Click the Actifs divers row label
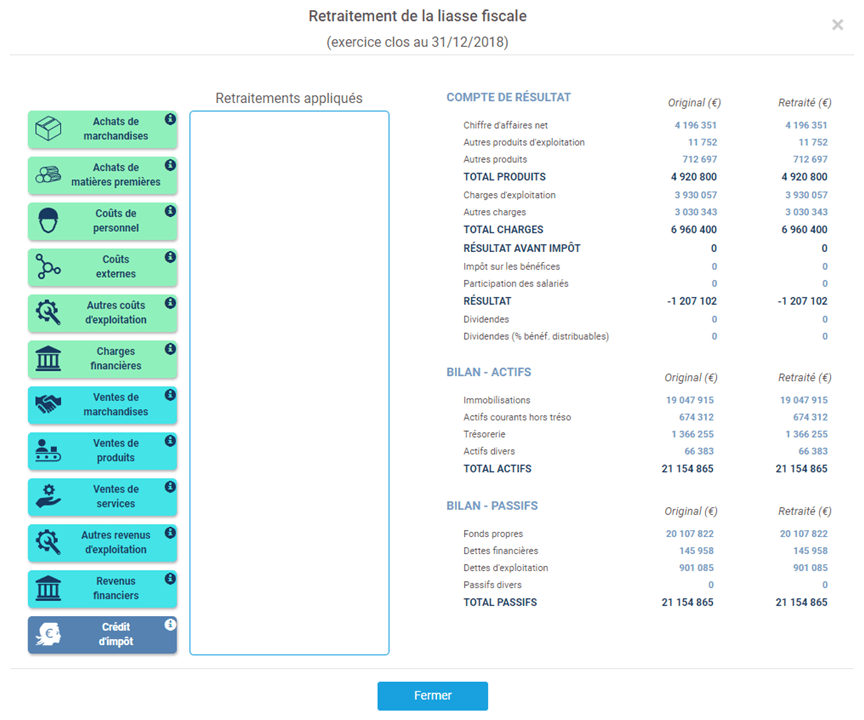 pos(489,451)
